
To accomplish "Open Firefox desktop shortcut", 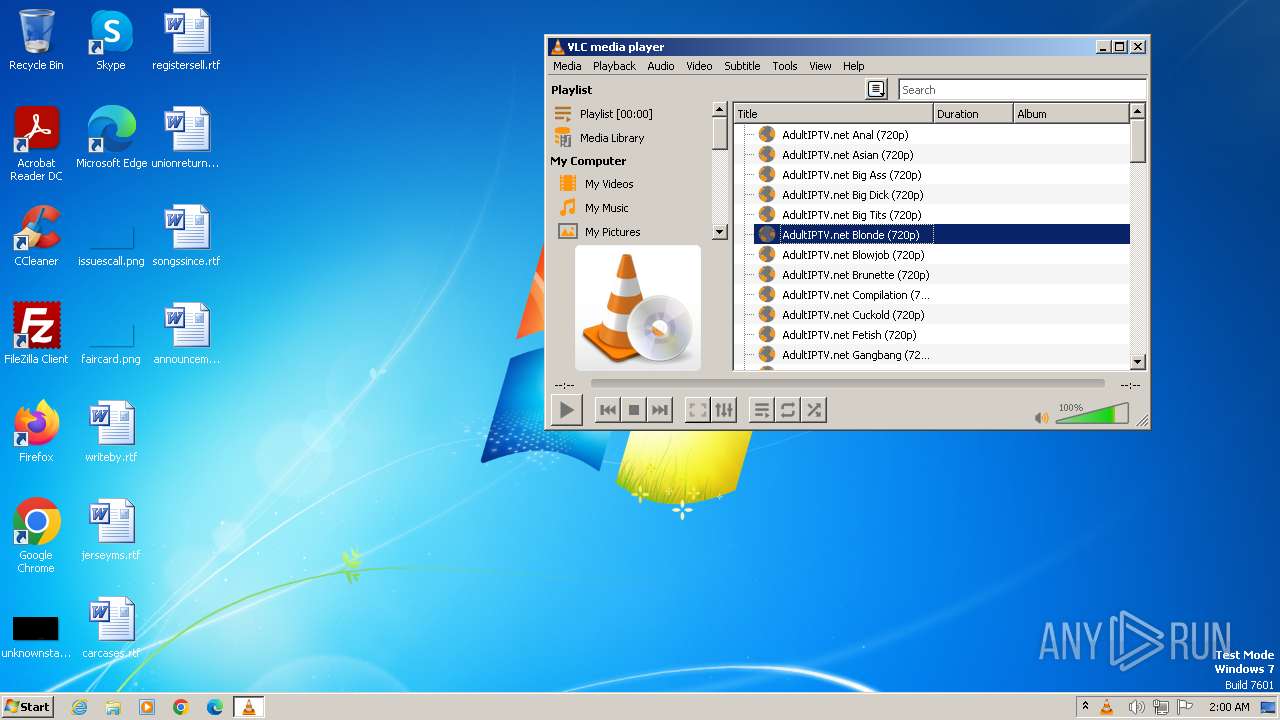I will coord(36,431).
